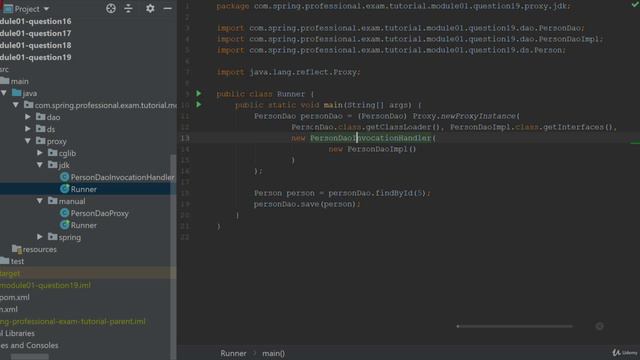Open PersonDaoInvocationHandler class in tree
This screenshot has width=640, height=360.
pyautogui.click(x=122, y=177)
